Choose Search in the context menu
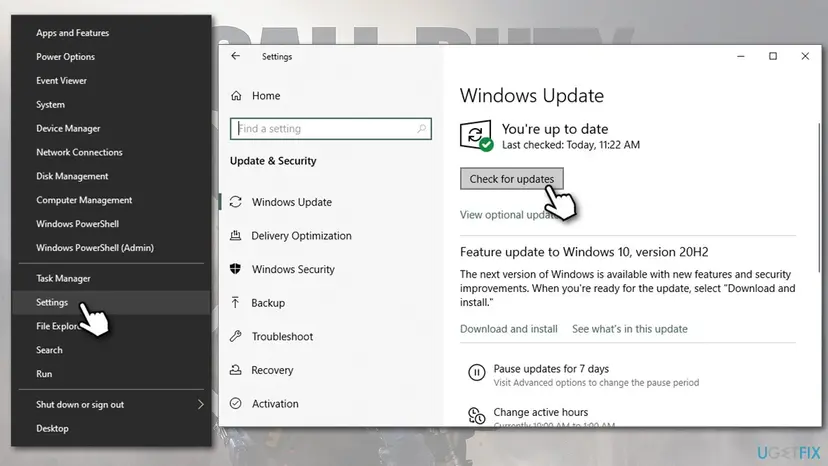 click(x=49, y=350)
